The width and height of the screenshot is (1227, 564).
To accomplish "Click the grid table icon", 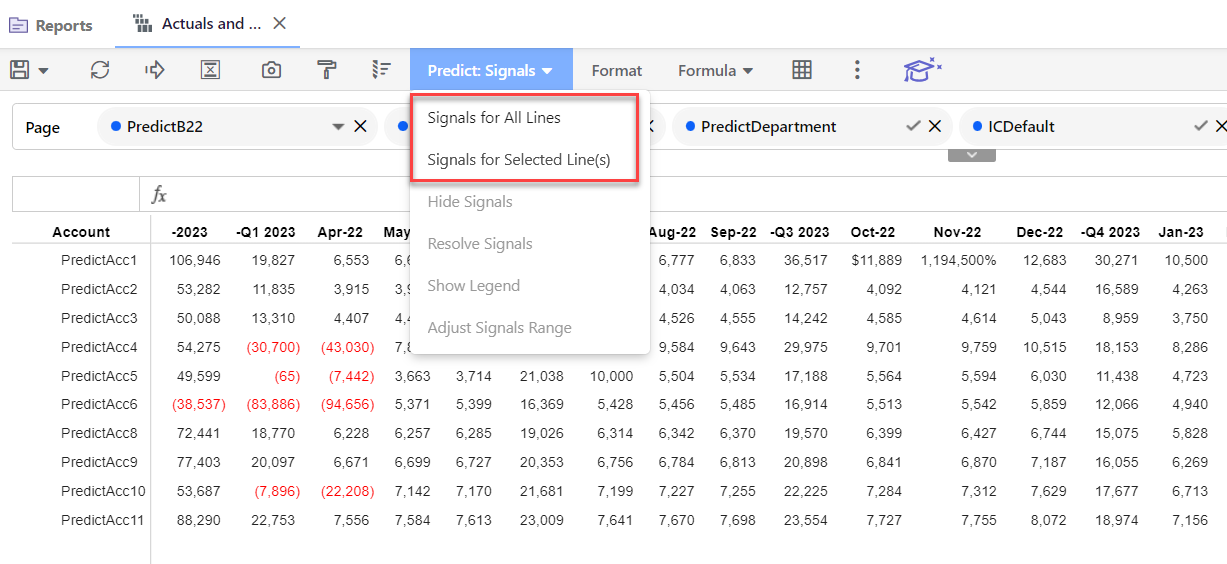I will click(x=801, y=70).
